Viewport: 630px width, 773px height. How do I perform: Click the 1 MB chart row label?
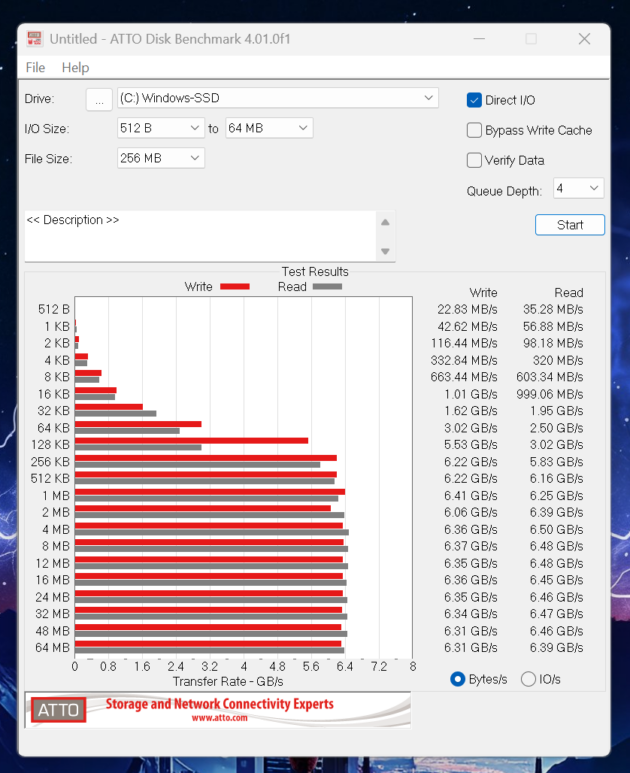point(56,495)
